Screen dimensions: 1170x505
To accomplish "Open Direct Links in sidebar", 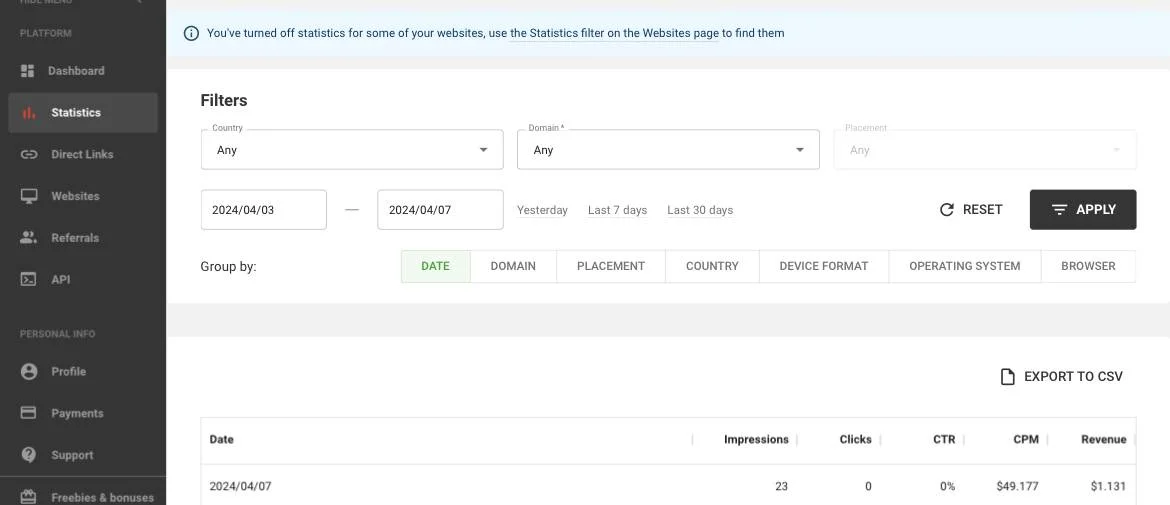I will [x=83, y=154].
